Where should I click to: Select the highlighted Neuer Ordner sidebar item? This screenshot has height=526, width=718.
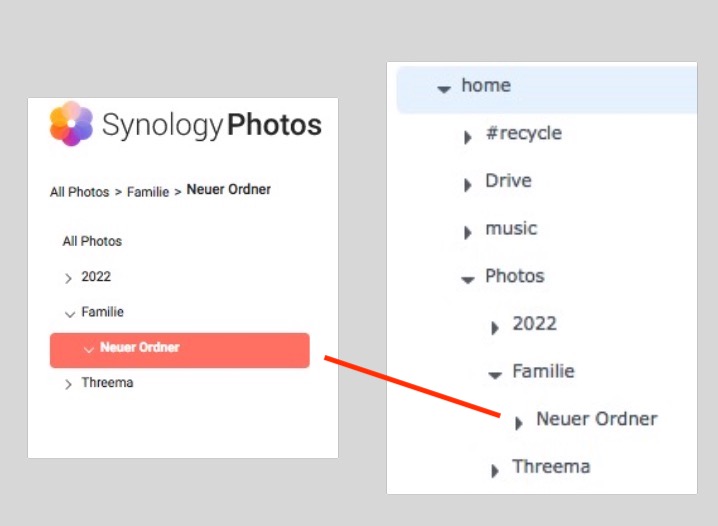pyautogui.click(x=180, y=349)
